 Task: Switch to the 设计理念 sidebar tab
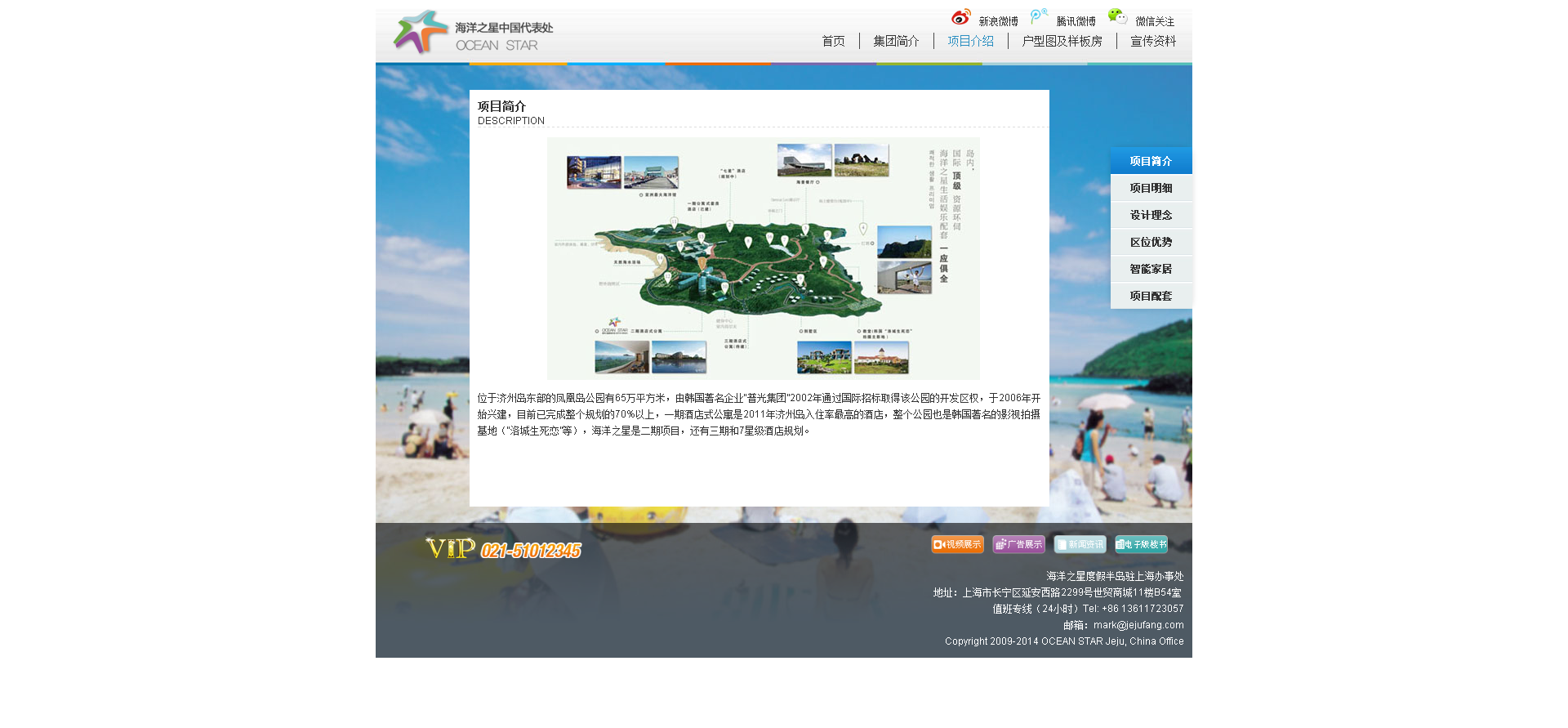[x=1151, y=215]
